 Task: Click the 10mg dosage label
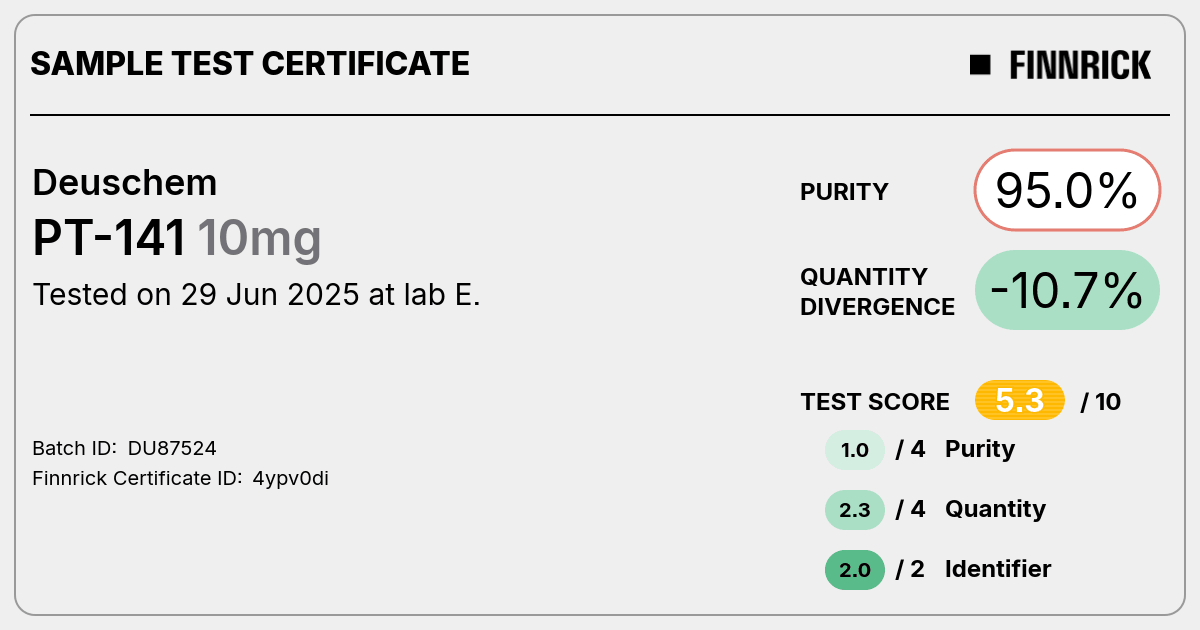click(259, 240)
